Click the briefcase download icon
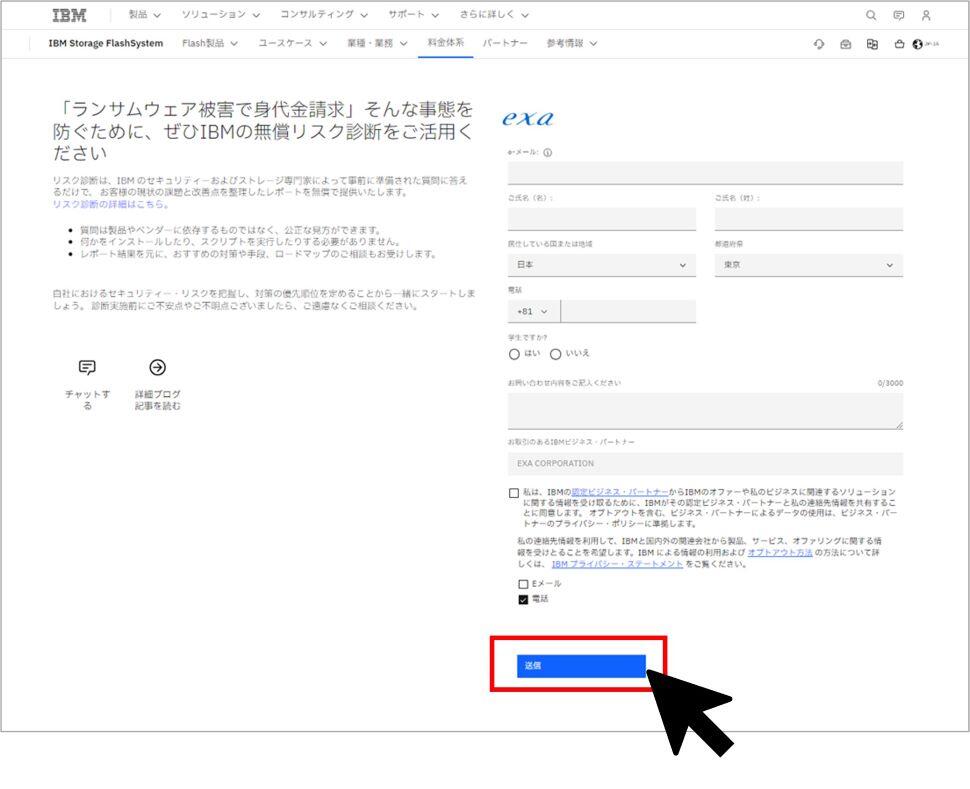This screenshot has height=789, width=970. (846, 44)
